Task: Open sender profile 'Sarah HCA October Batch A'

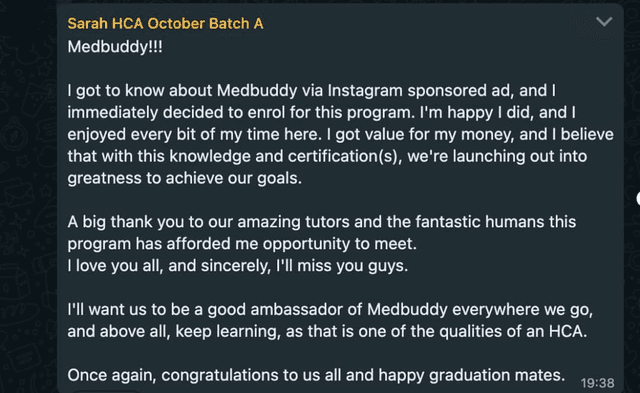Action: [165, 24]
